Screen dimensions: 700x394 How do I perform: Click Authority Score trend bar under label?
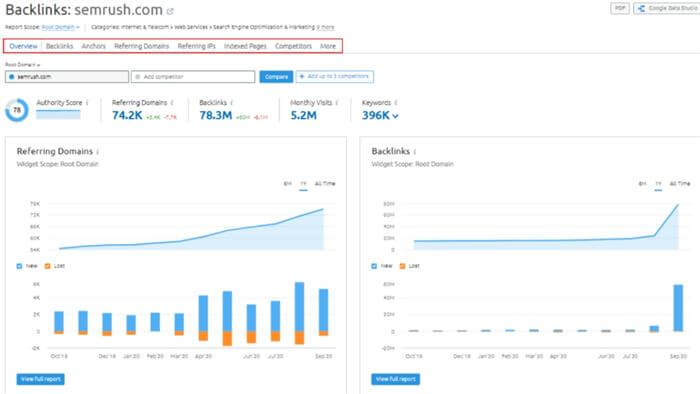[x=58, y=115]
